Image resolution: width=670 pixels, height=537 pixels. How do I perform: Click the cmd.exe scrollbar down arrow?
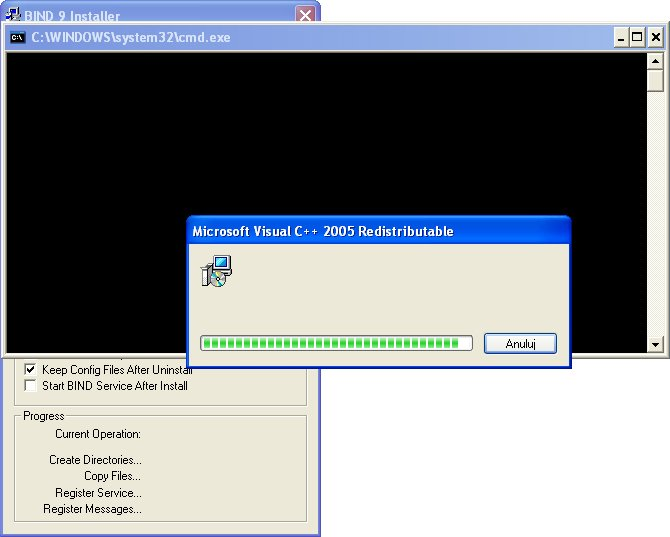pos(655,344)
